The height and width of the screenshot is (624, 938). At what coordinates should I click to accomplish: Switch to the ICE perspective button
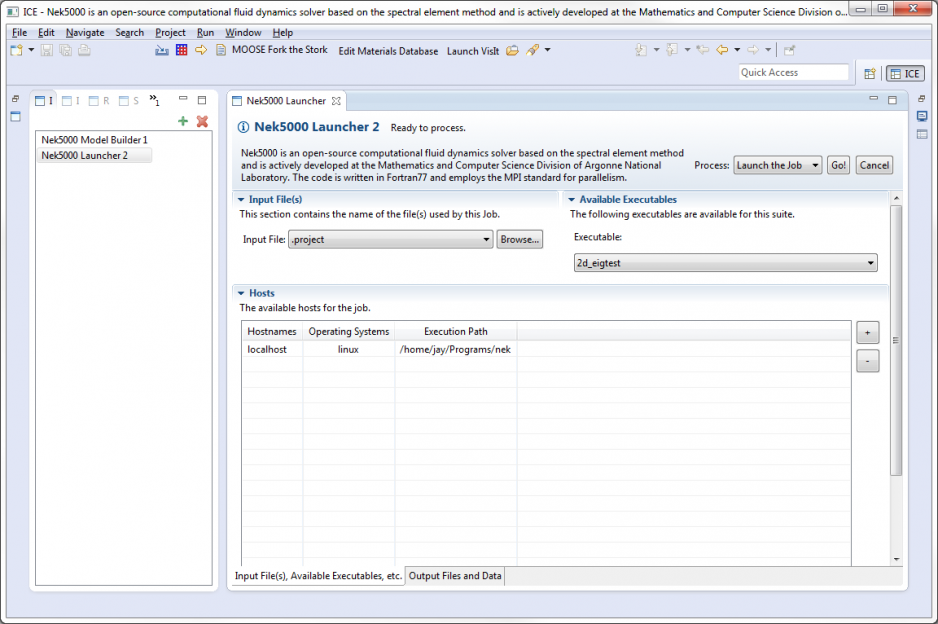905,73
